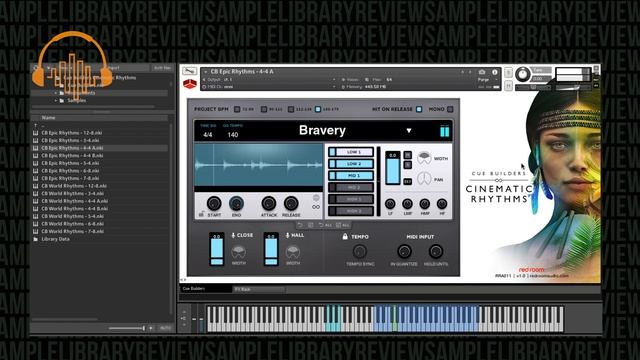Click the Close mic Width icon

pos(238,252)
